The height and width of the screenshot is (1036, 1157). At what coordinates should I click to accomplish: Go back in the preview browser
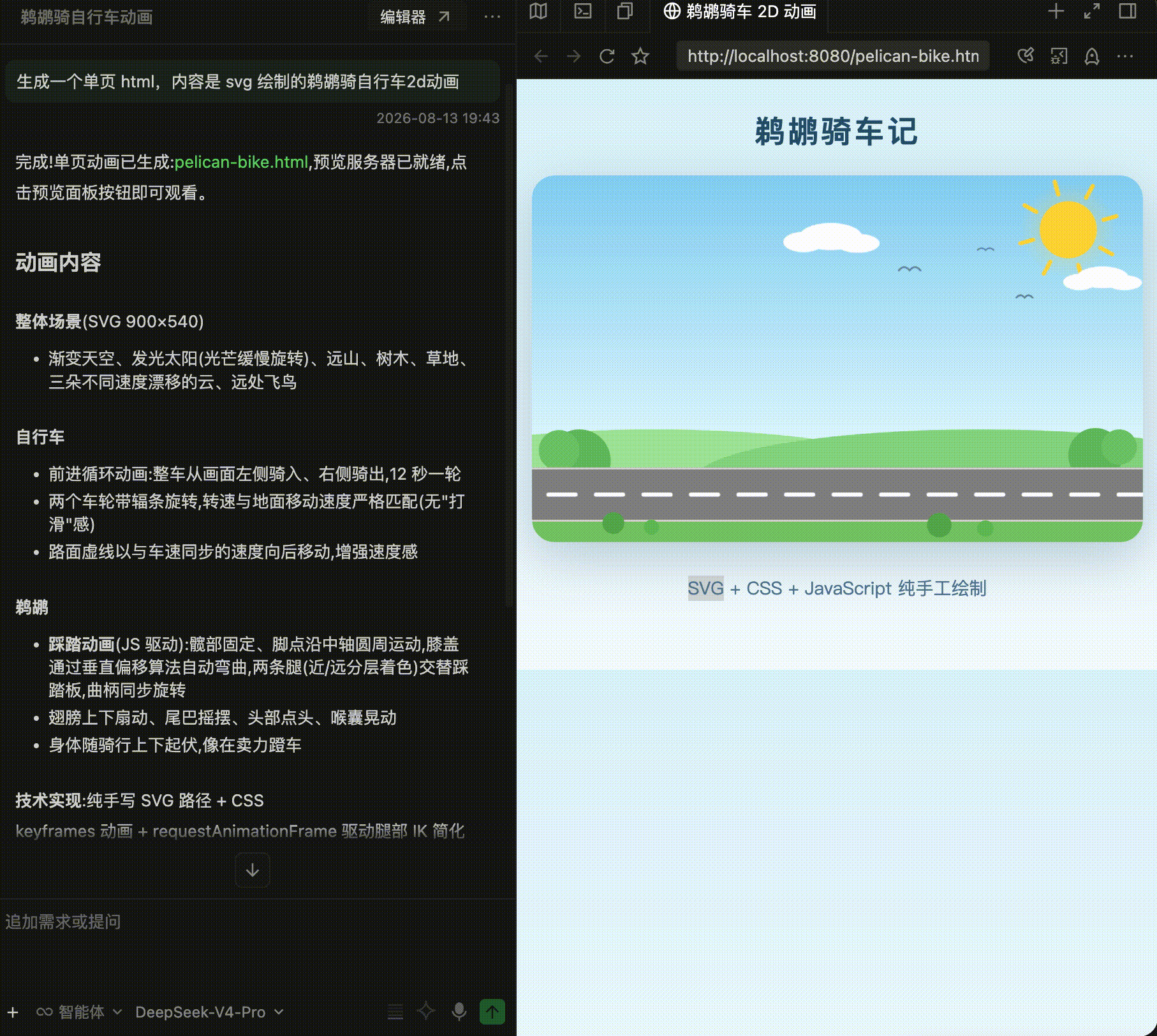pos(541,56)
